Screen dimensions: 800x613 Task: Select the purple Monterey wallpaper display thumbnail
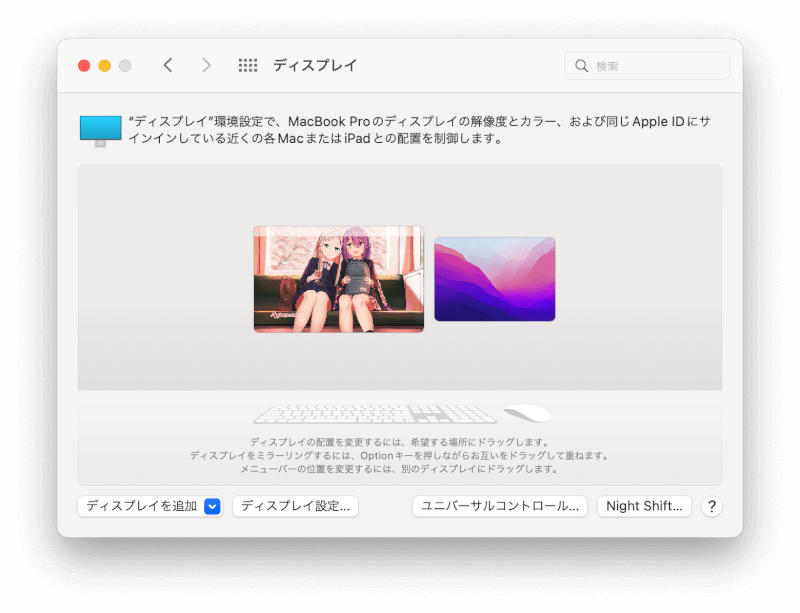click(494, 279)
